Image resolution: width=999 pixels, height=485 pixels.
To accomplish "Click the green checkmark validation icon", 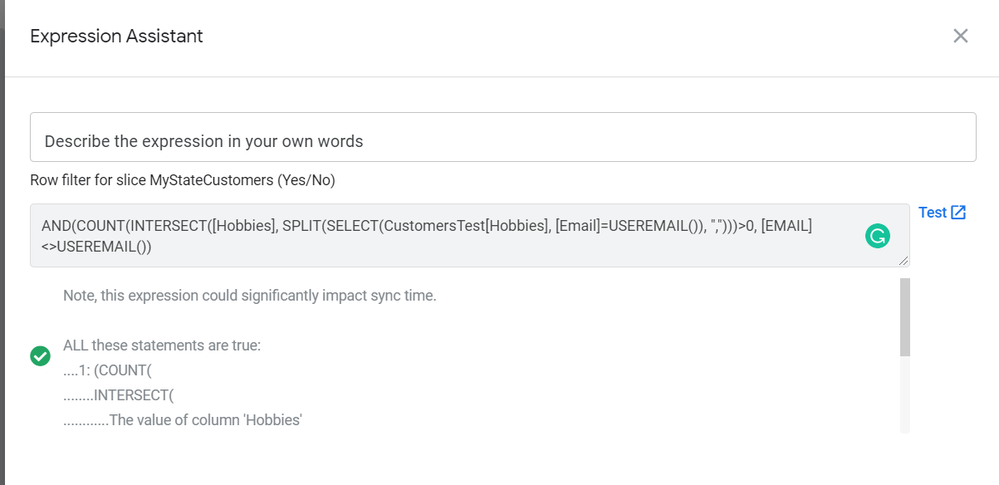I will 40,356.
